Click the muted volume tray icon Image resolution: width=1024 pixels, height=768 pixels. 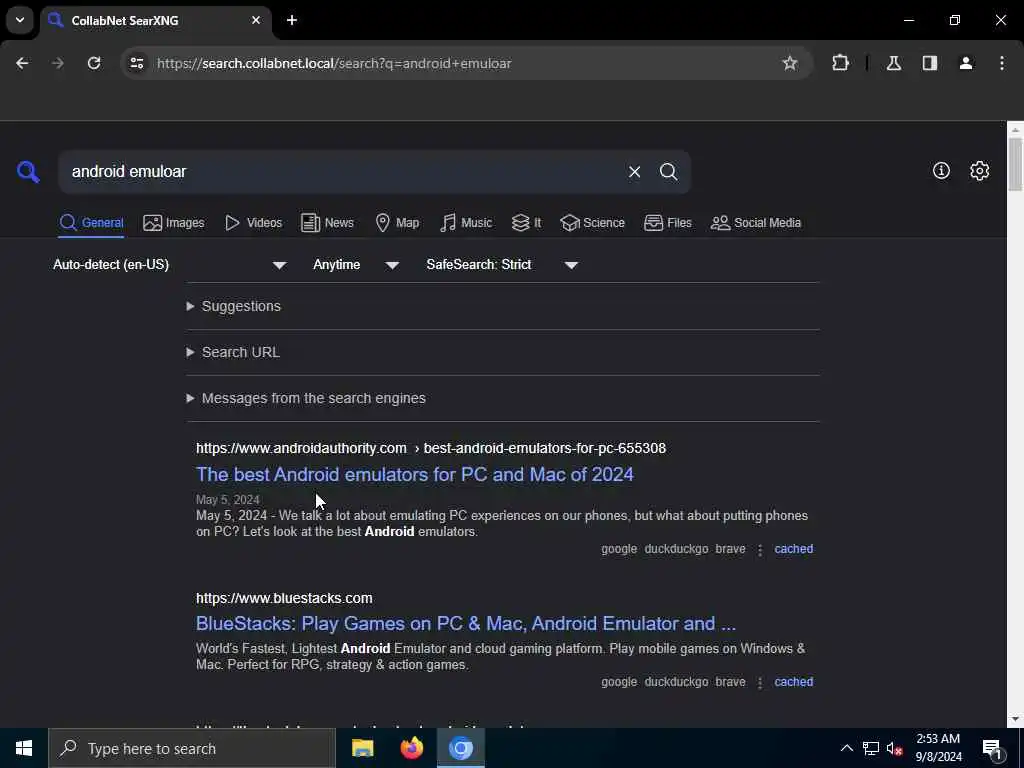click(x=894, y=748)
